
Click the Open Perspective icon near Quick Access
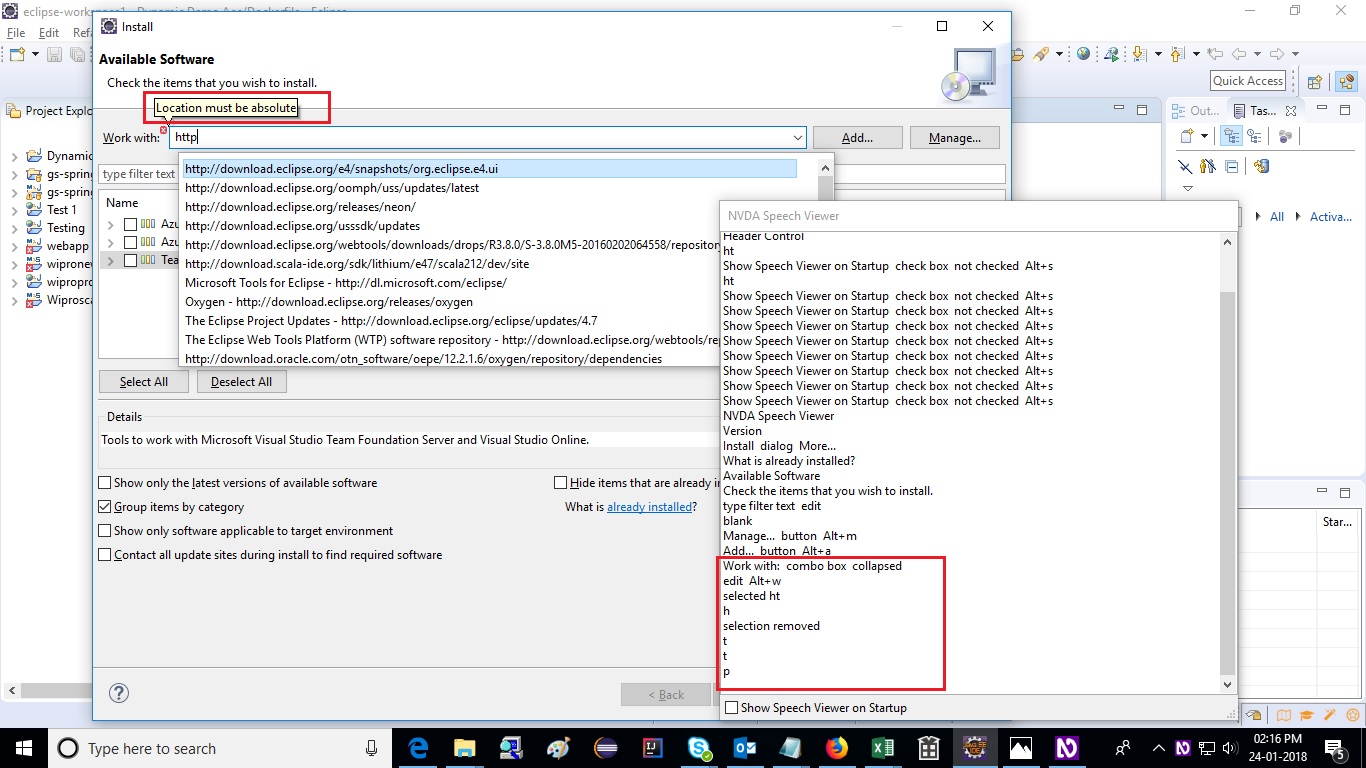coord(1313,81)
